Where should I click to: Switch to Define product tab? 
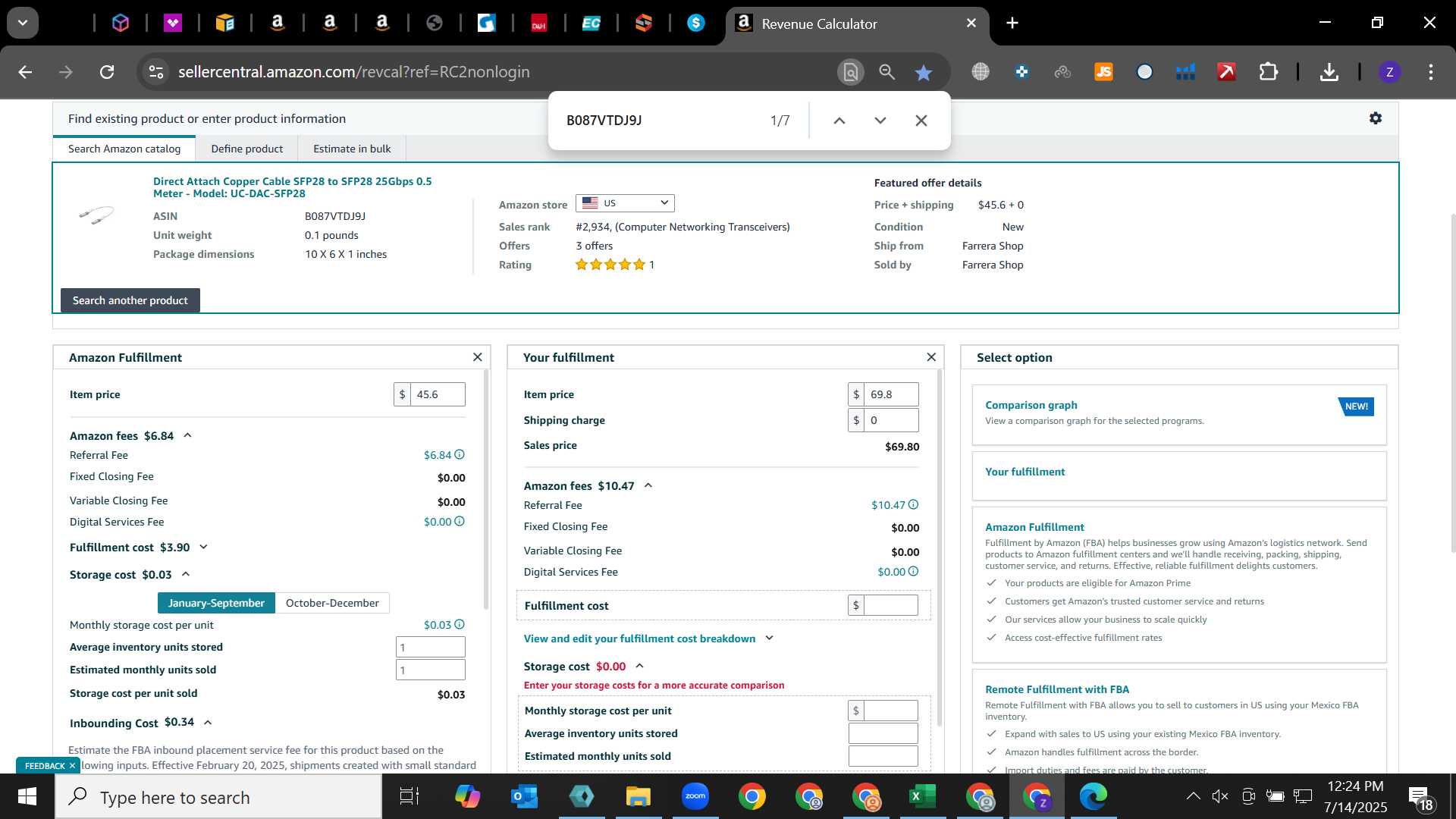click(x=247, y=149)
